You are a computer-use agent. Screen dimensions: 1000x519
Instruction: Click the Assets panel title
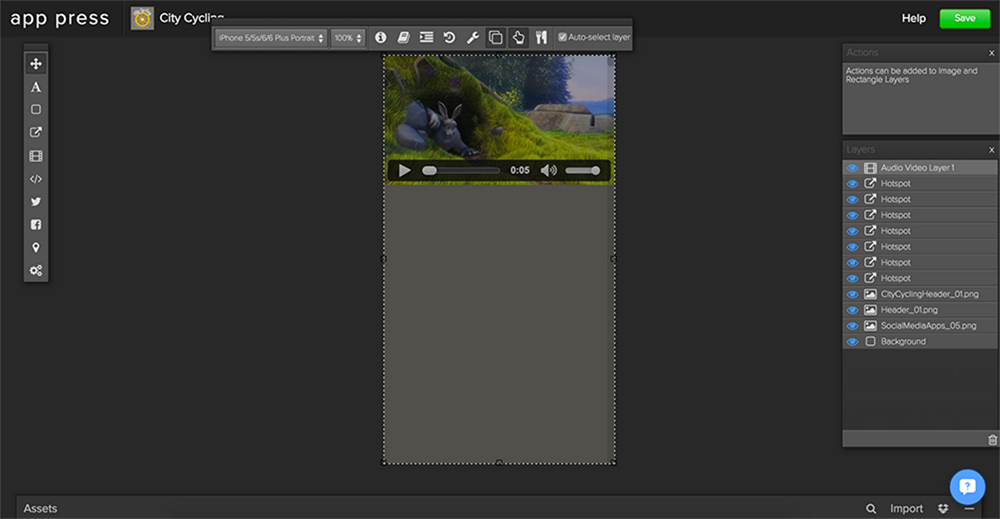(40, 508)
